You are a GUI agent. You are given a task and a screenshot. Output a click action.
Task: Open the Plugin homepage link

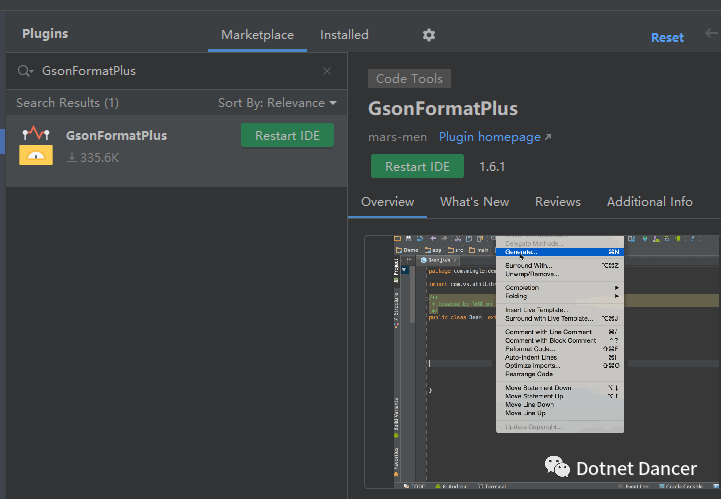(495, 137)
